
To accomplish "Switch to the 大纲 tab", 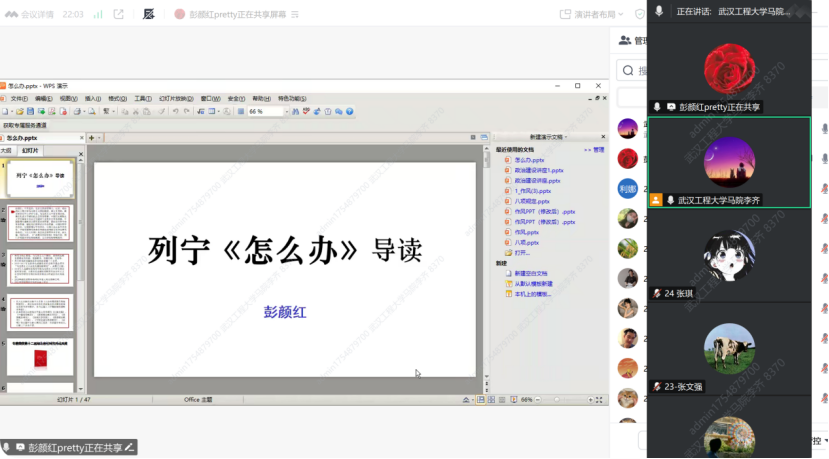I will 7,150.
